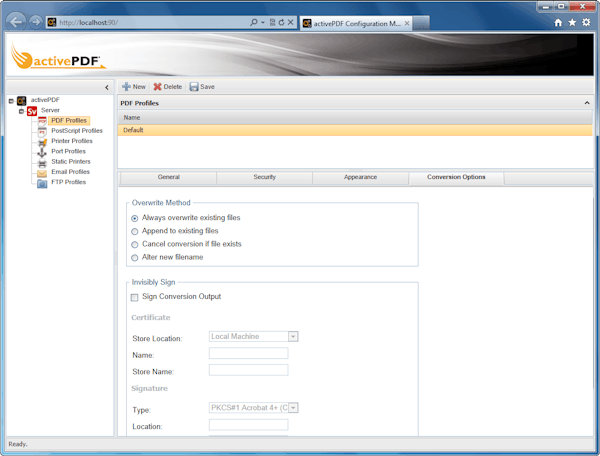Click the Name column header
This screenshot has height=456, width=600.
coord(355,118)
